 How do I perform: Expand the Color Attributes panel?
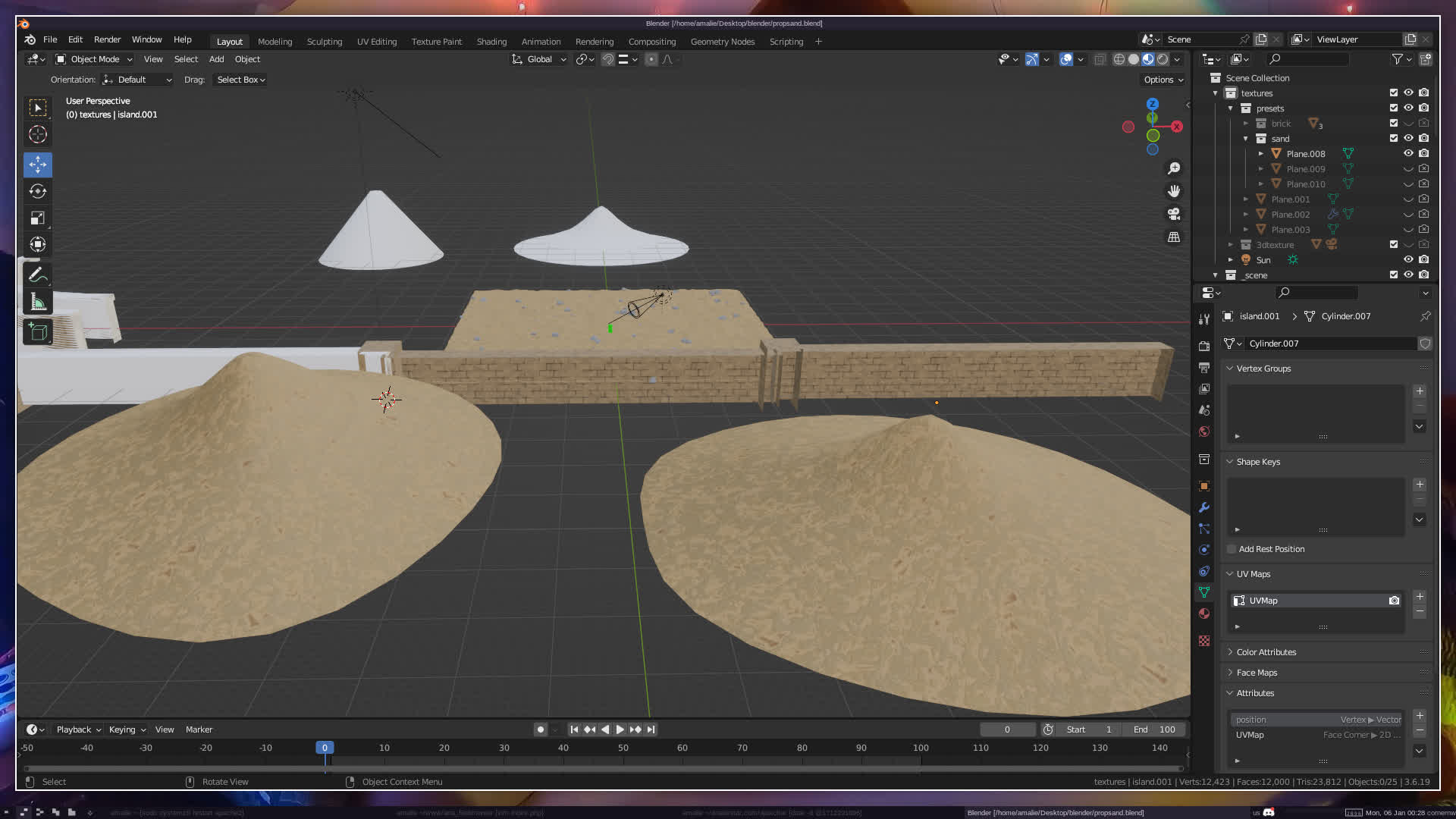(x=1266, y=652)
